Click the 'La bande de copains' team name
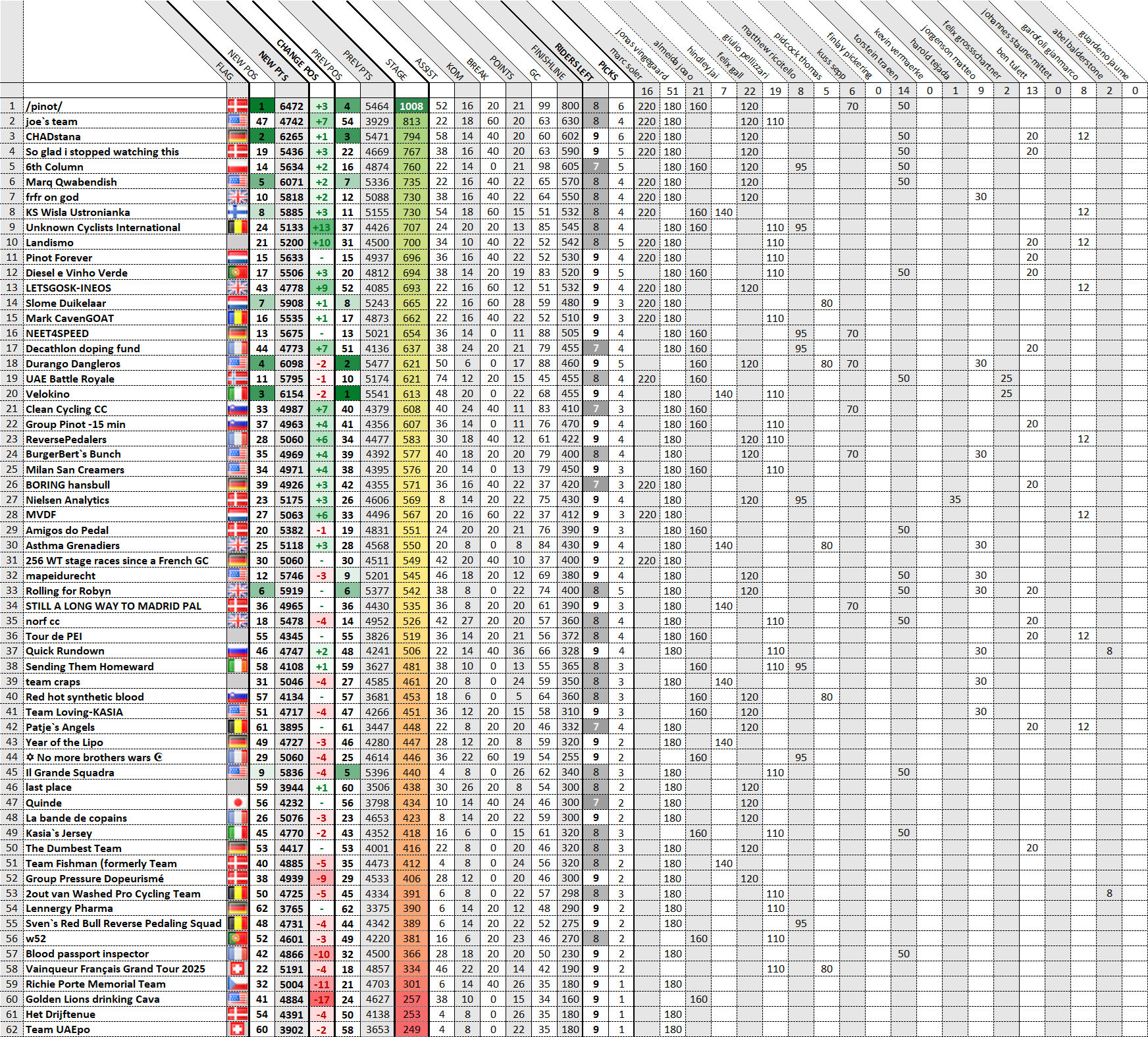The height and width of the screenshot is (1037, 1148). pyautogui.click(x=76, y=818)
